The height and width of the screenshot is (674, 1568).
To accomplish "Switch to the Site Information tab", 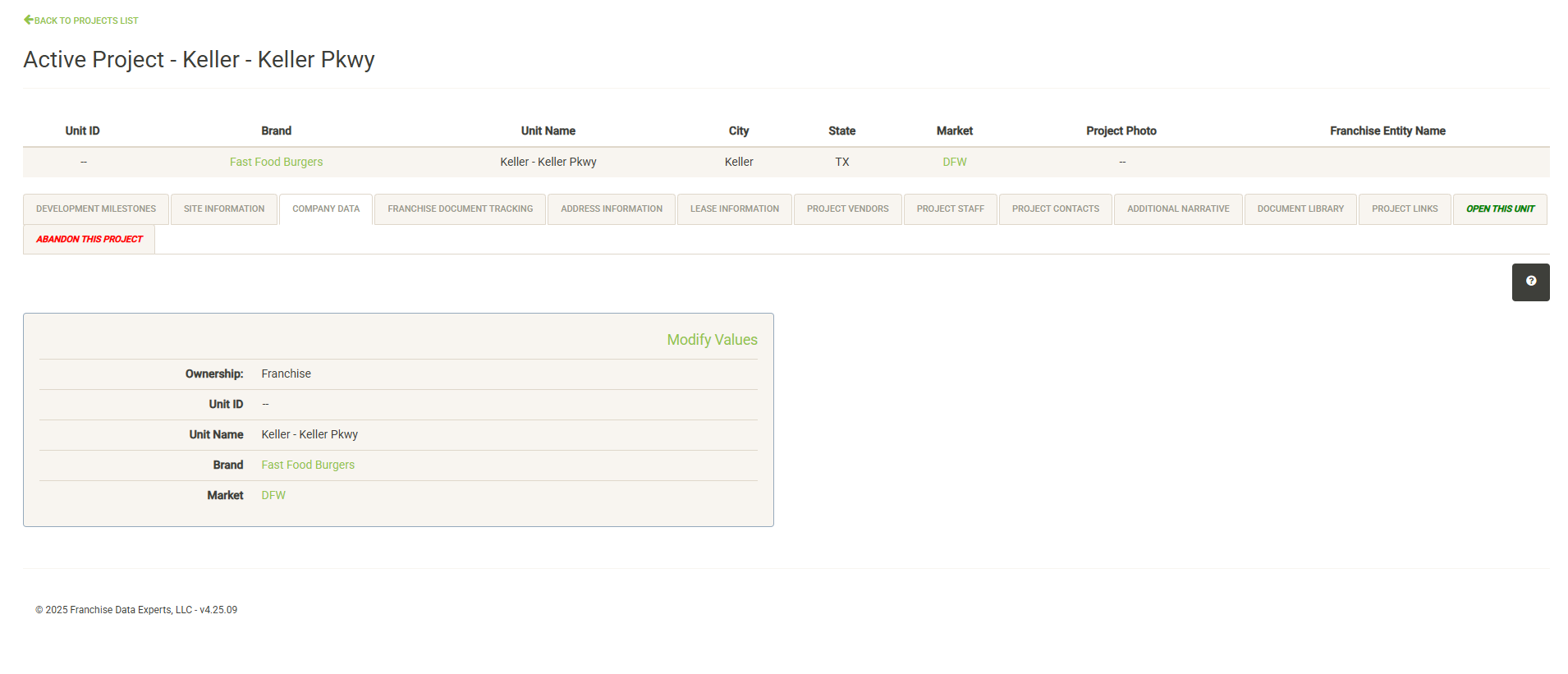I will tap(224, 209).
